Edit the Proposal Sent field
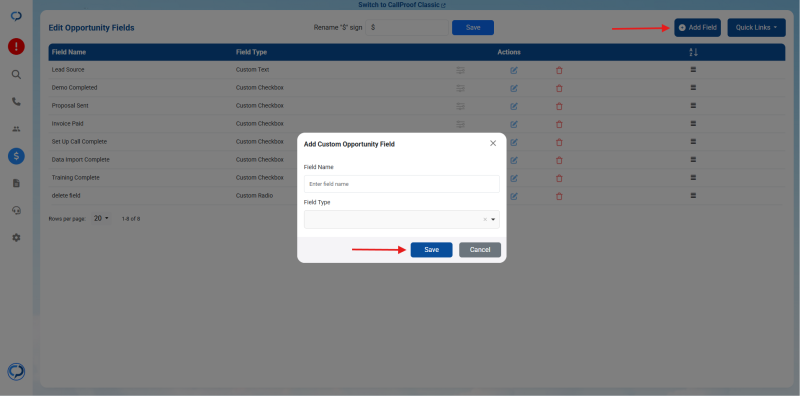Image resolution: width=800 pixels, height=396 pixels. click(x=514, y=106)
